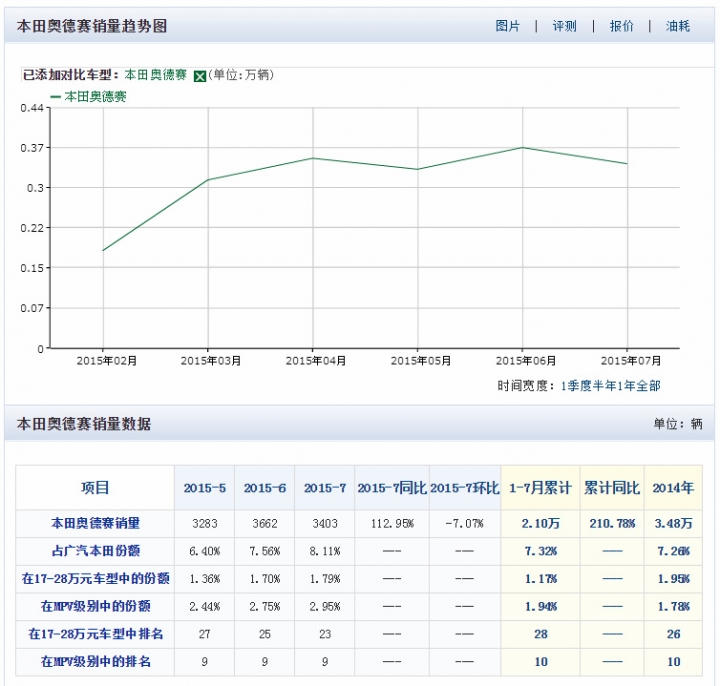Screen dimensions: 720x686
Task: Set time width to 全部
Action: coord(648,386)
